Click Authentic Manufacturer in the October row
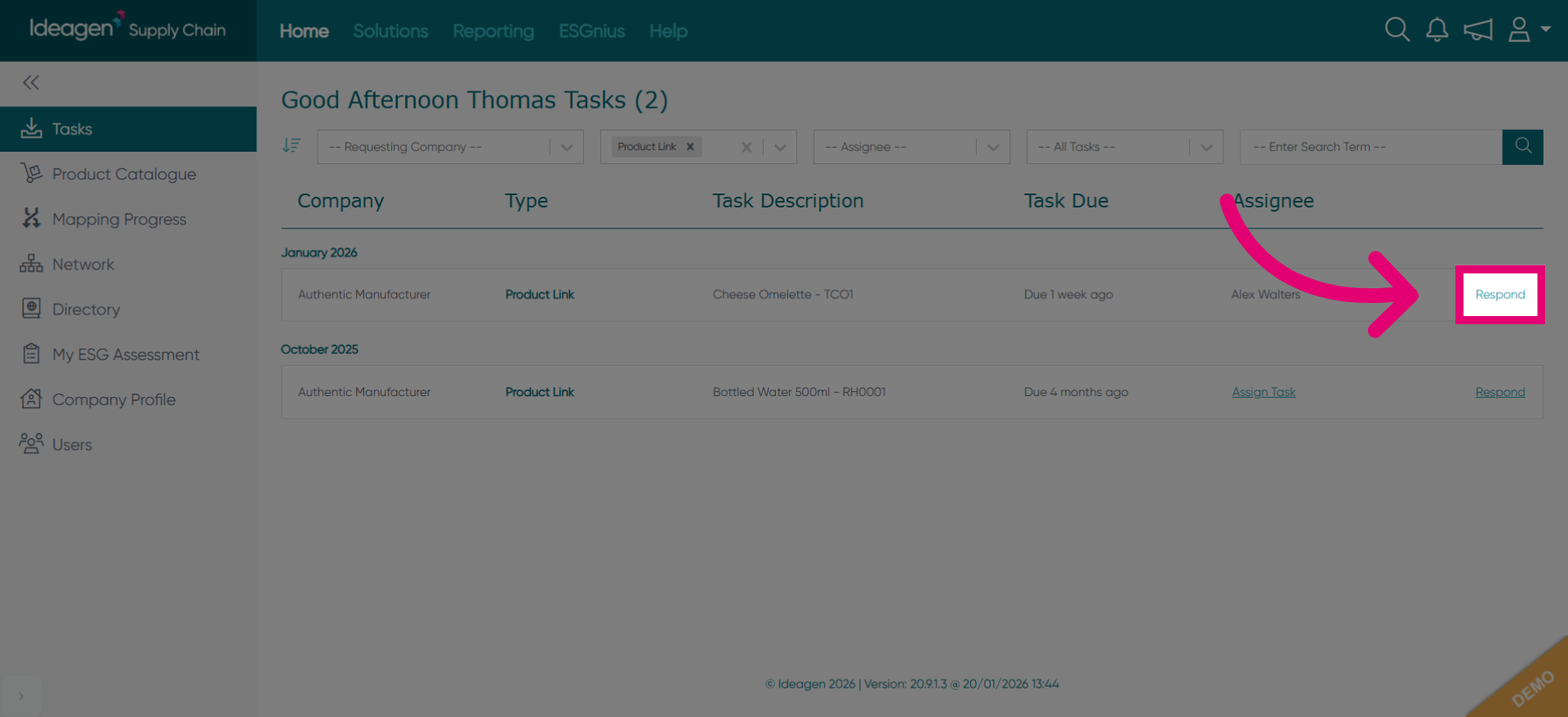1568x717 pixels. [x=364, y=392]
